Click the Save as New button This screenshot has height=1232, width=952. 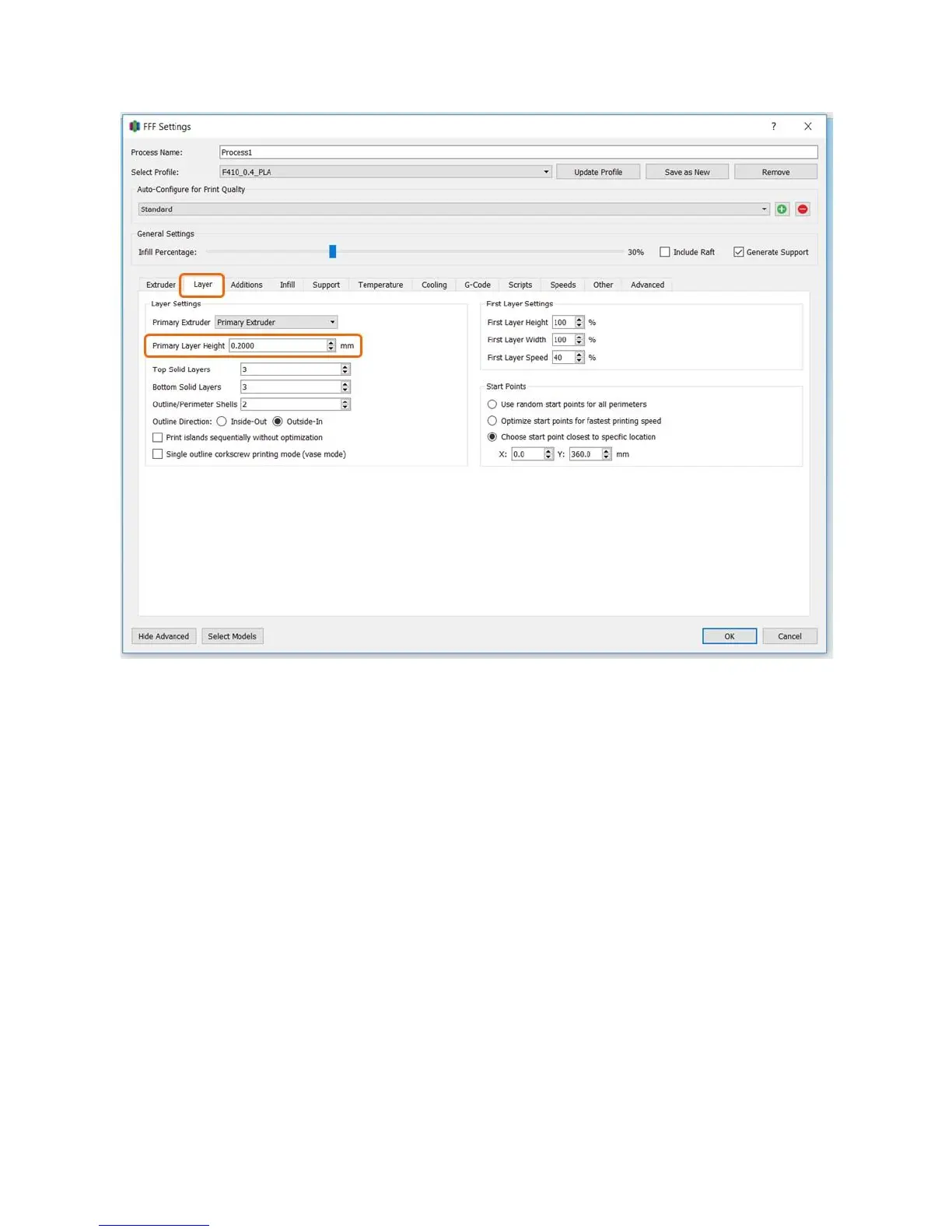click(x=687, y=172)
